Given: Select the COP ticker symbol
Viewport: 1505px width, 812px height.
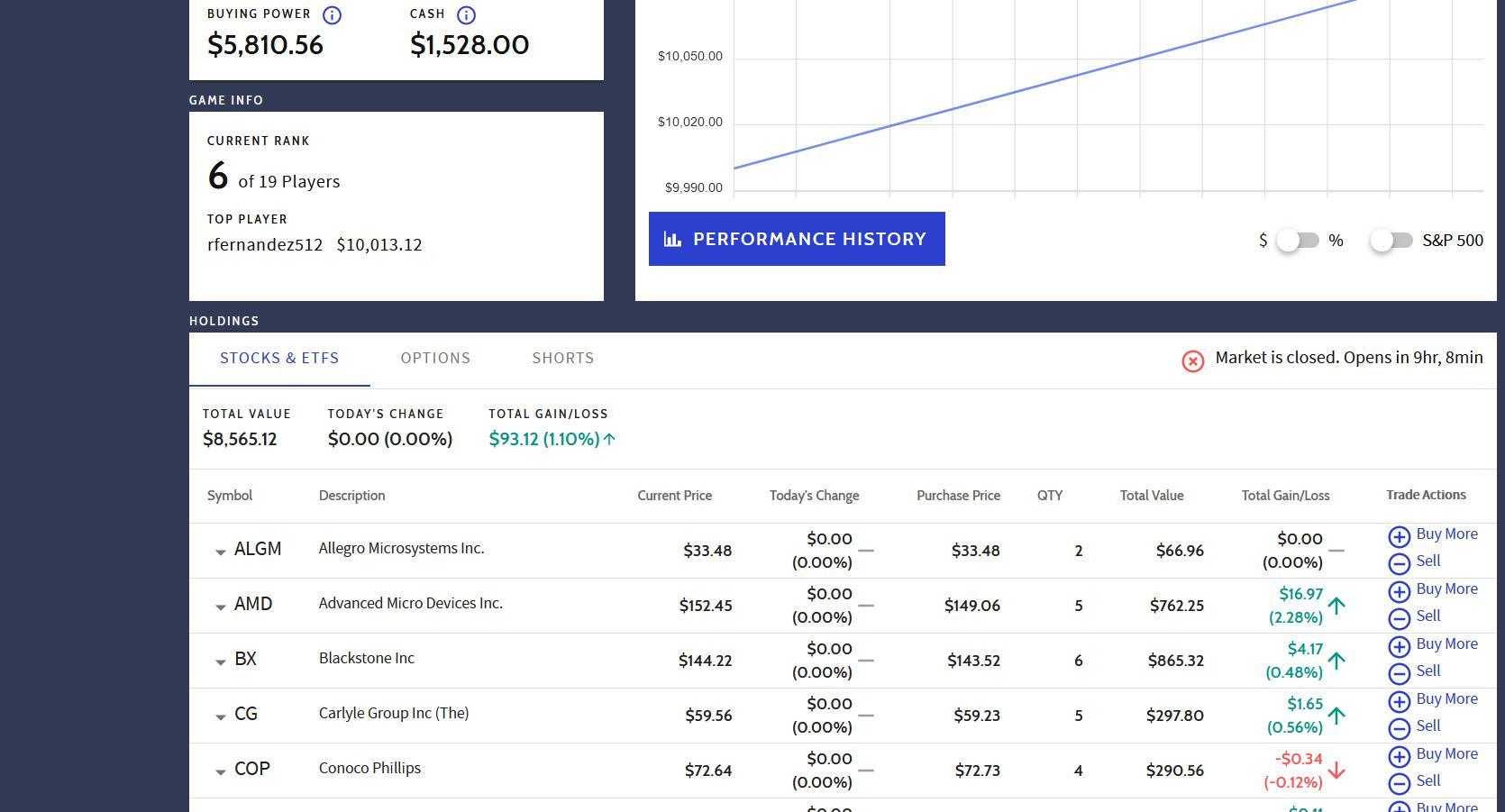Looking at the screenshot, I should [252, 770].
